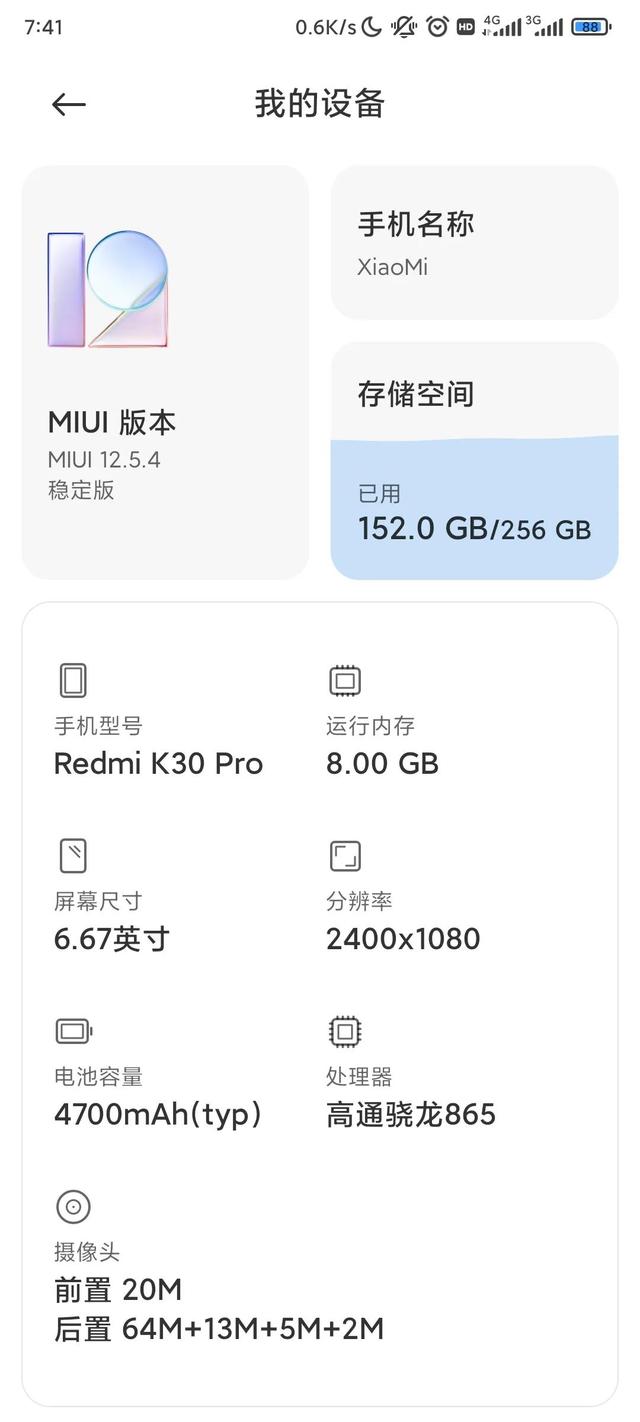Tap the processor icon
Screen dimensions: 640x1422
[x=345, y=1031]
